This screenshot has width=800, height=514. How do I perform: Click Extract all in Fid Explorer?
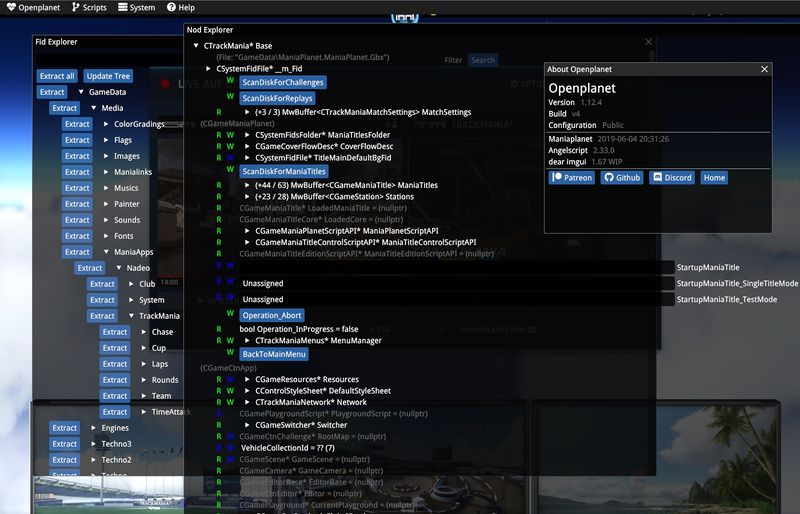57,76
